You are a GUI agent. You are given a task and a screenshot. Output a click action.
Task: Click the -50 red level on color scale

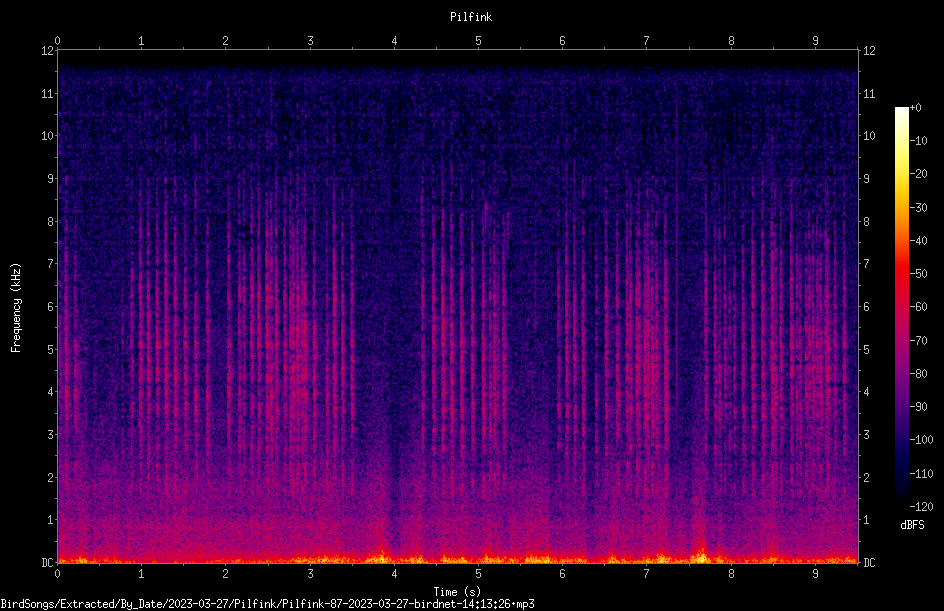coord(919,273)
